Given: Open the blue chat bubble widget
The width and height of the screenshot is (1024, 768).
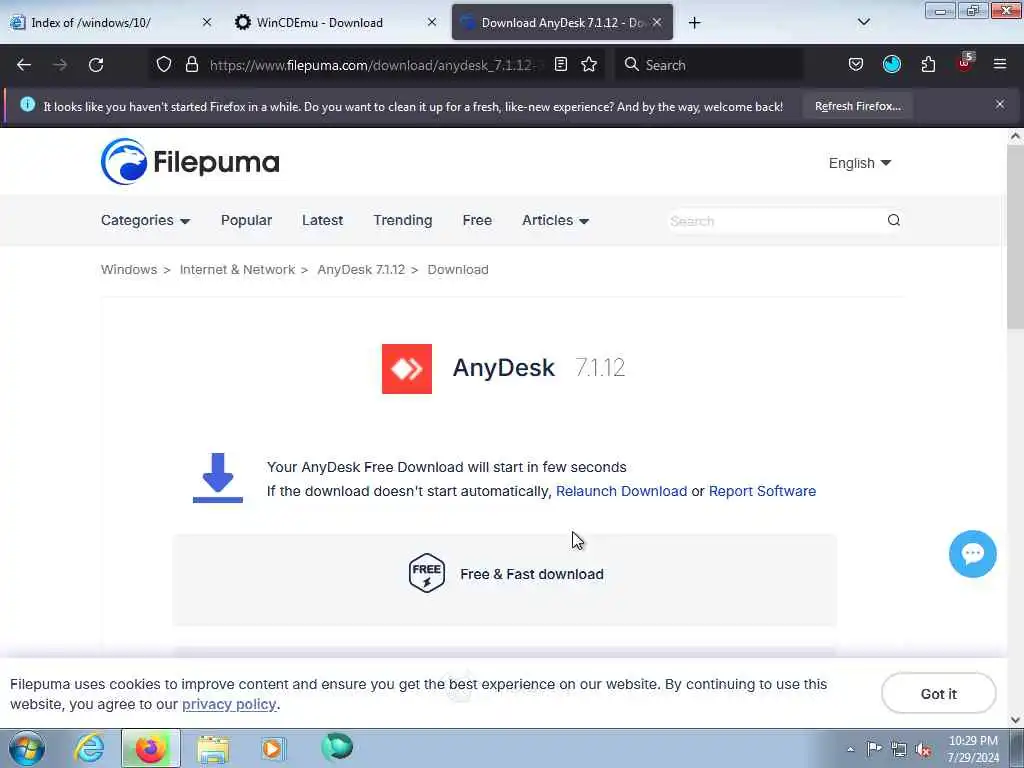Looking at the screenshot, I should coord(972,554).
